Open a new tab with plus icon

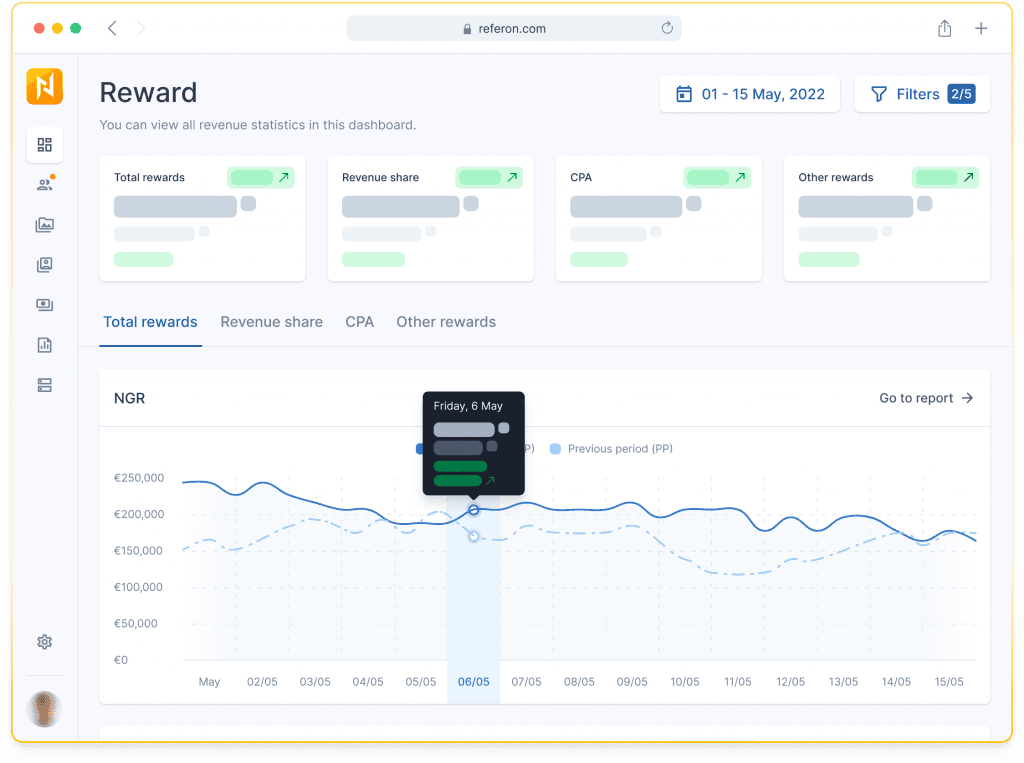pos(981,28)
